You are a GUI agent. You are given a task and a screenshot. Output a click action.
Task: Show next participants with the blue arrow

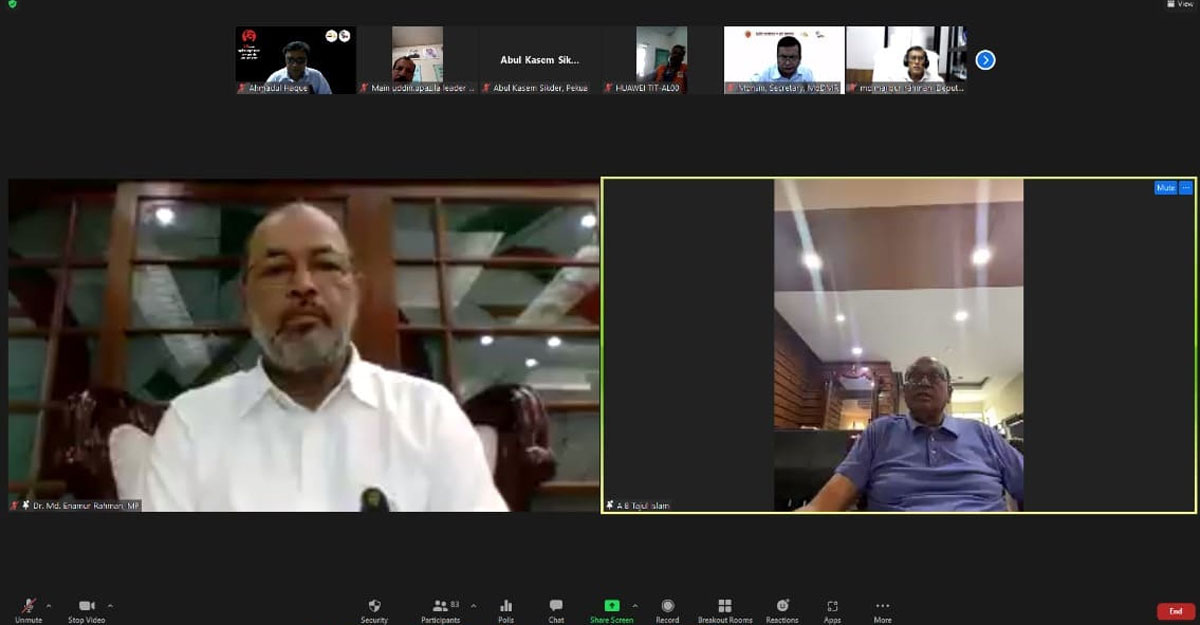(x=985, y=60)
